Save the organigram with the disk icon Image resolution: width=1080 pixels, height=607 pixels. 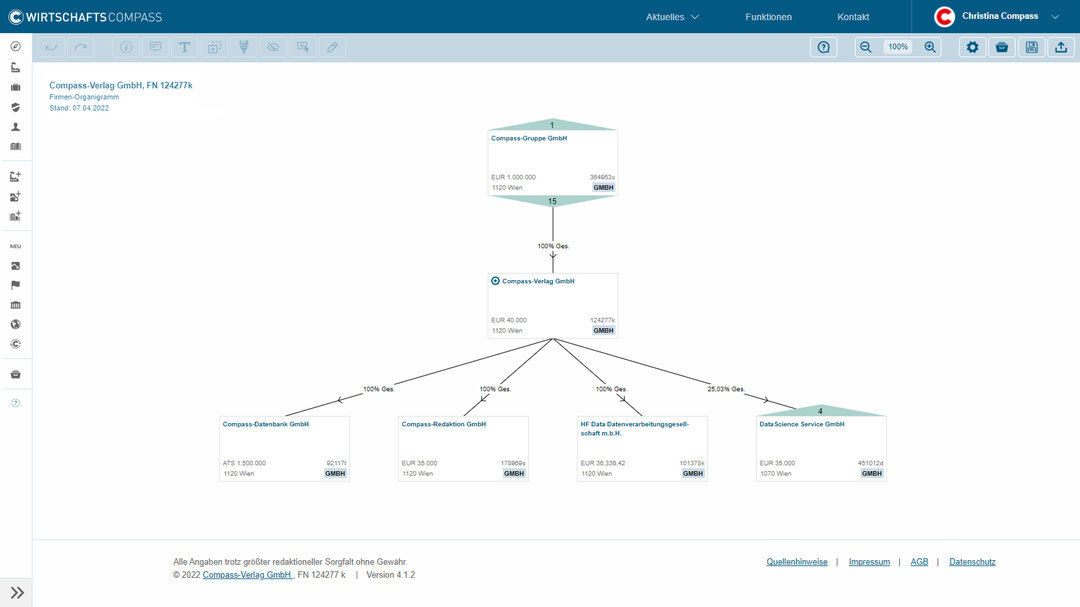pos(1032,47)
